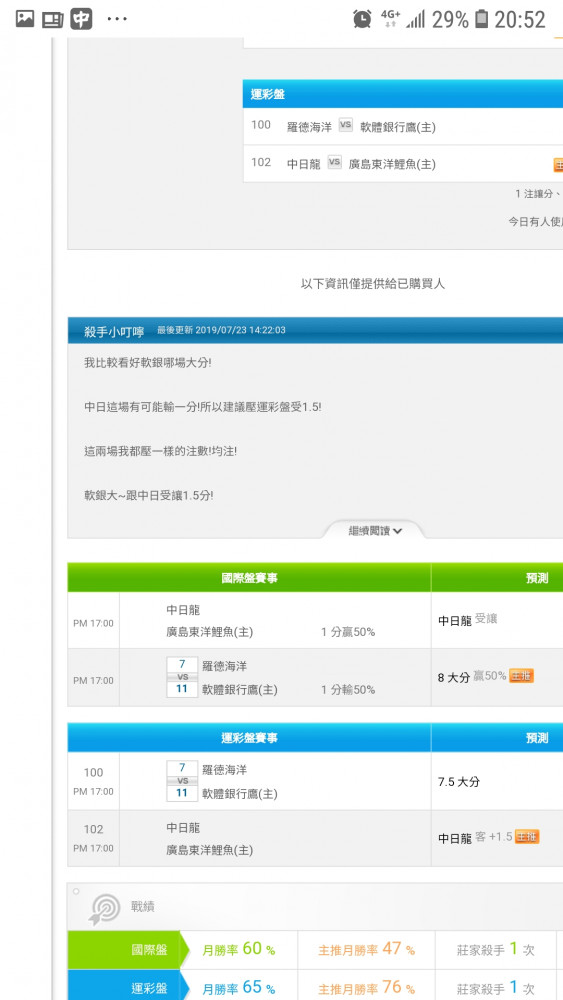Open game 102 中日龍 row in top panel
The height and width of the screenshot is (1000, 563).
pos(403,164)
